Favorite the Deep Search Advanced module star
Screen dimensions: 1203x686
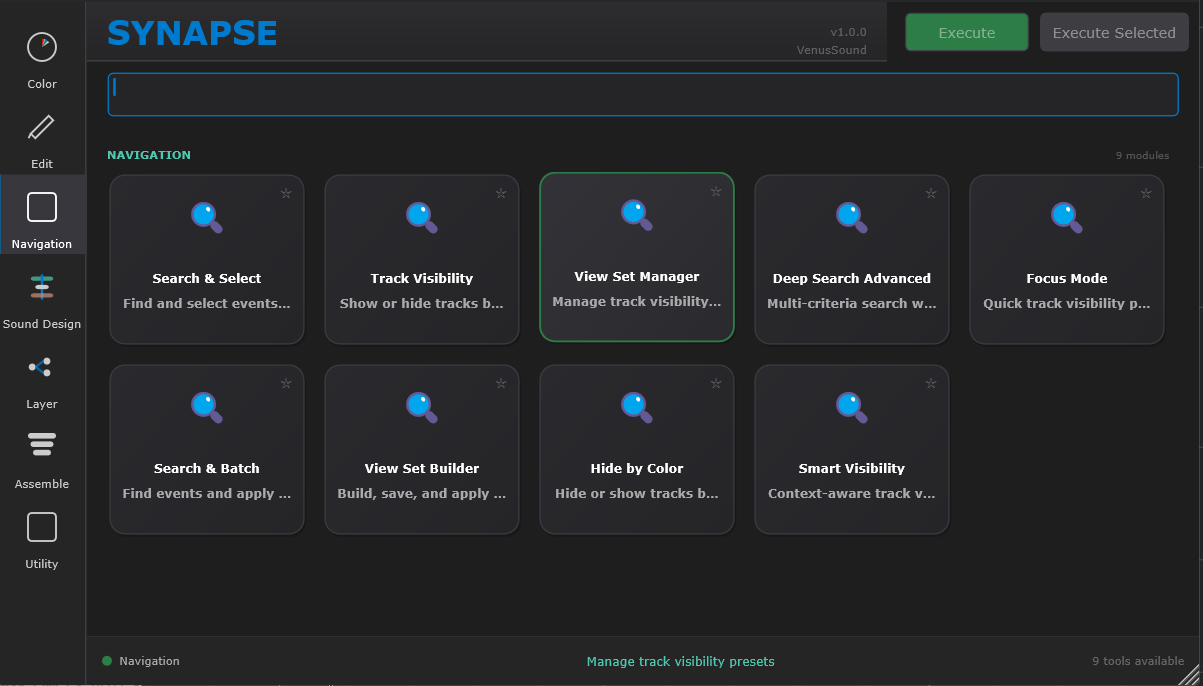(x=931, y=193)
